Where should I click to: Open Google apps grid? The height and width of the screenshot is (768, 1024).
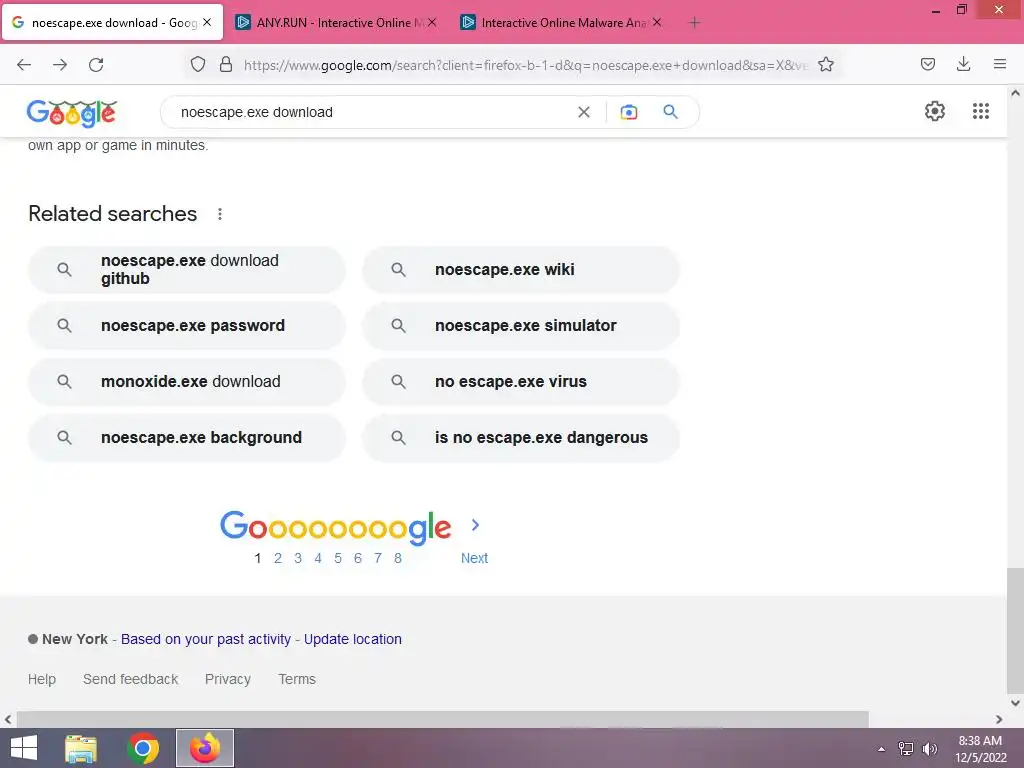pyautogui.click(x=980, y=111)
